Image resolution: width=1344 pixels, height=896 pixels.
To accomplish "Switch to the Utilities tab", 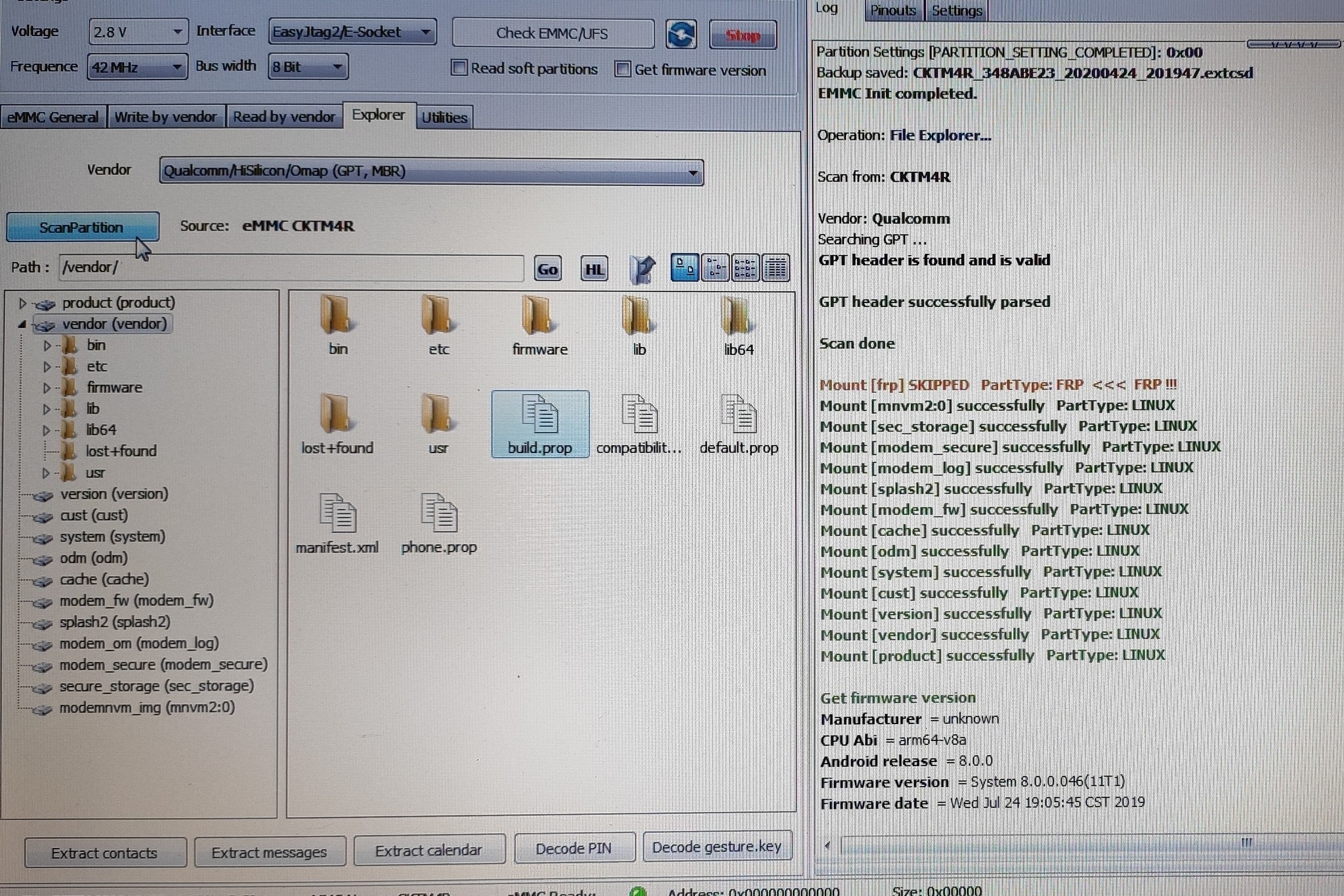I will (x=443, y=117).
